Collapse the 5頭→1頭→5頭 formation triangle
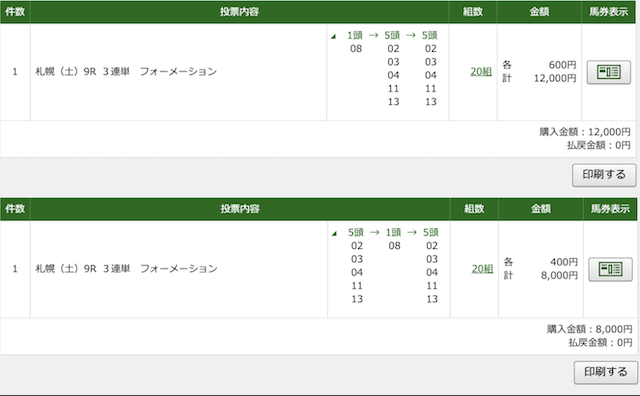Viewport: 640px width, 396px height. click(x=334, y=234)
